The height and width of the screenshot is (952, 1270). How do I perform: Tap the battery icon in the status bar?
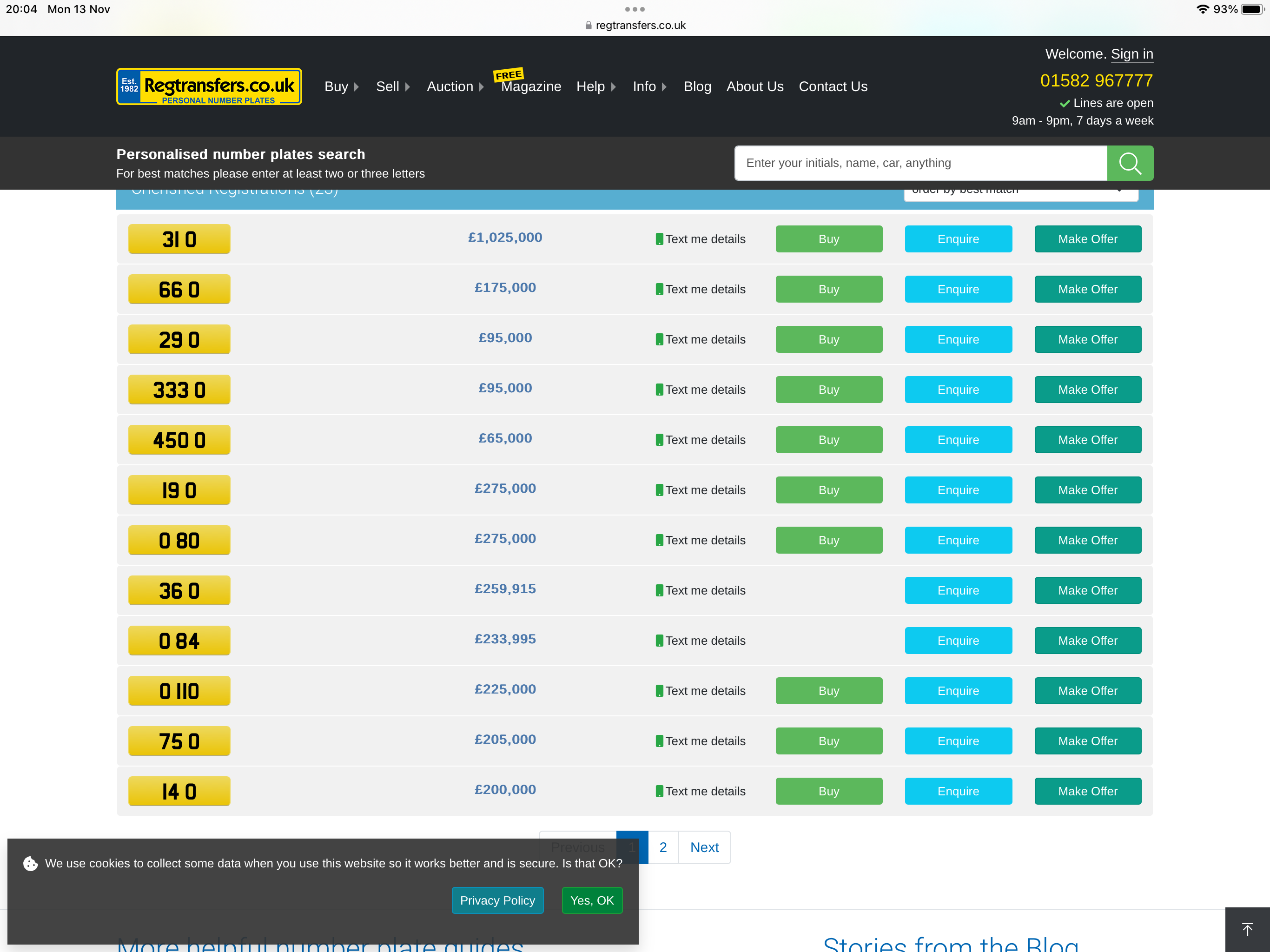(1251, 9)
